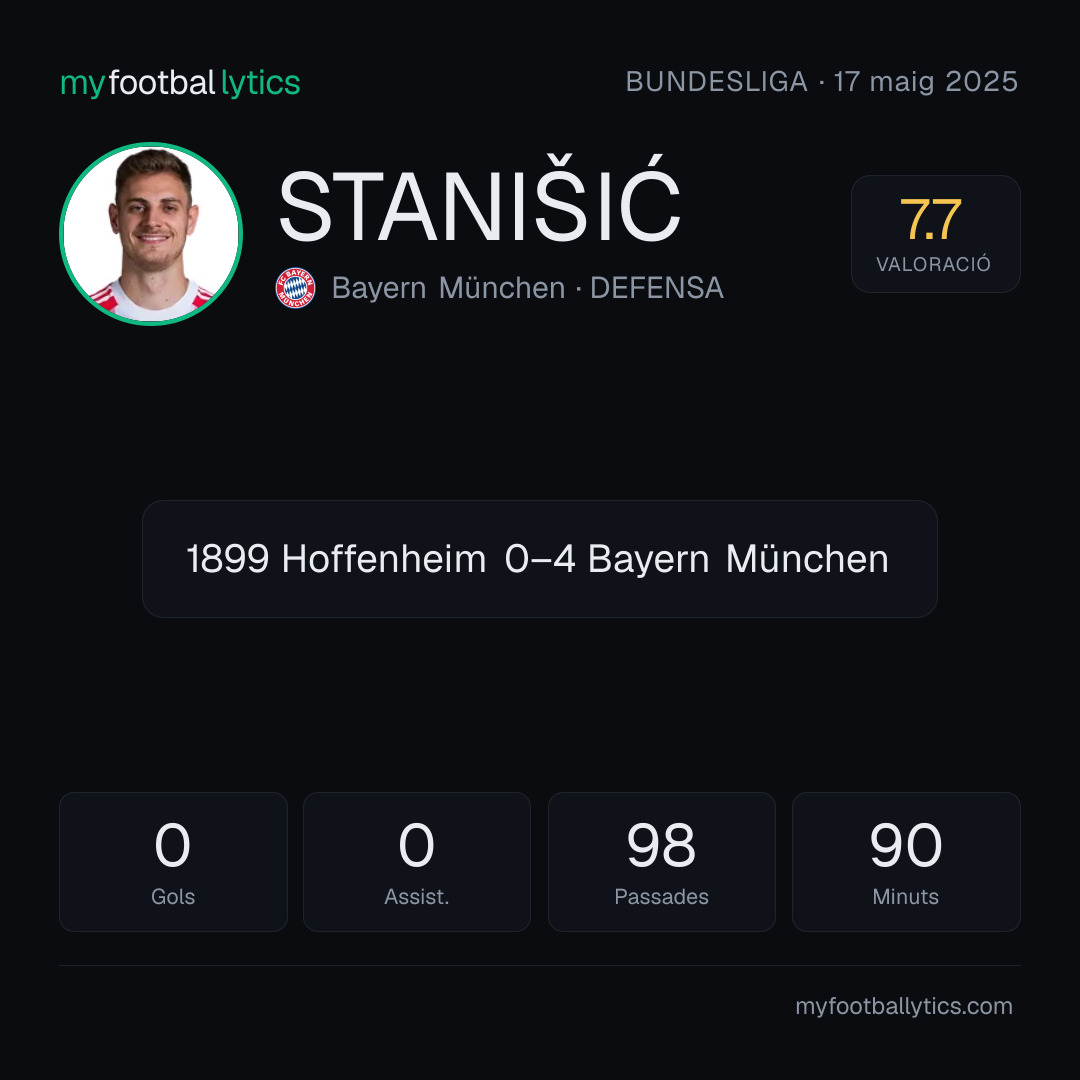Select the 7.7 Valoració rating card
Image resolution: width=1080 pixels, height=1080 pixels.
pyautogui.click(x=935, y=233)
